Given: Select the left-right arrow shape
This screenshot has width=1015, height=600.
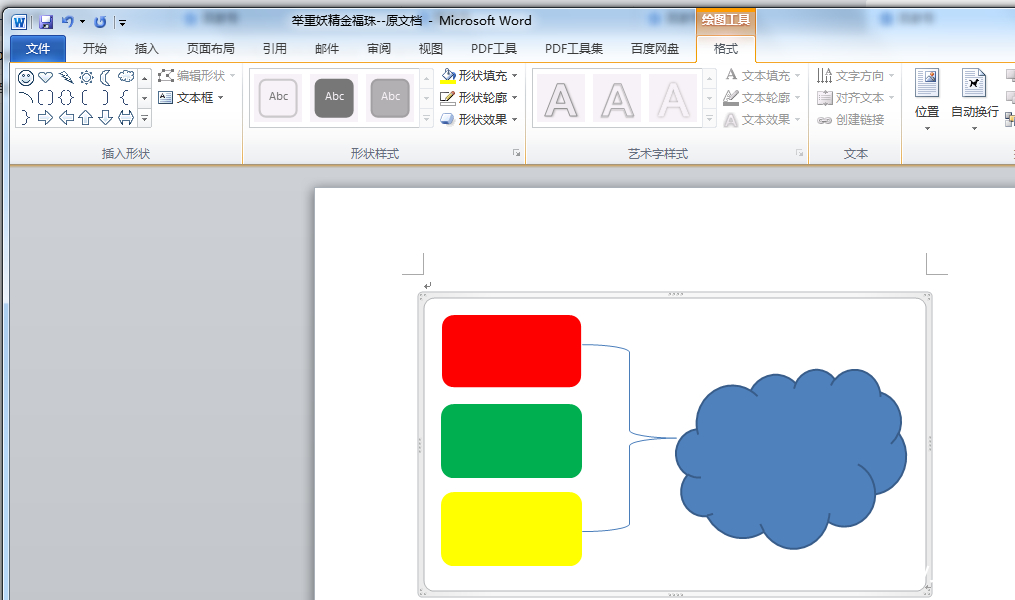Looking at the screenshot, I should coord(126,117).
